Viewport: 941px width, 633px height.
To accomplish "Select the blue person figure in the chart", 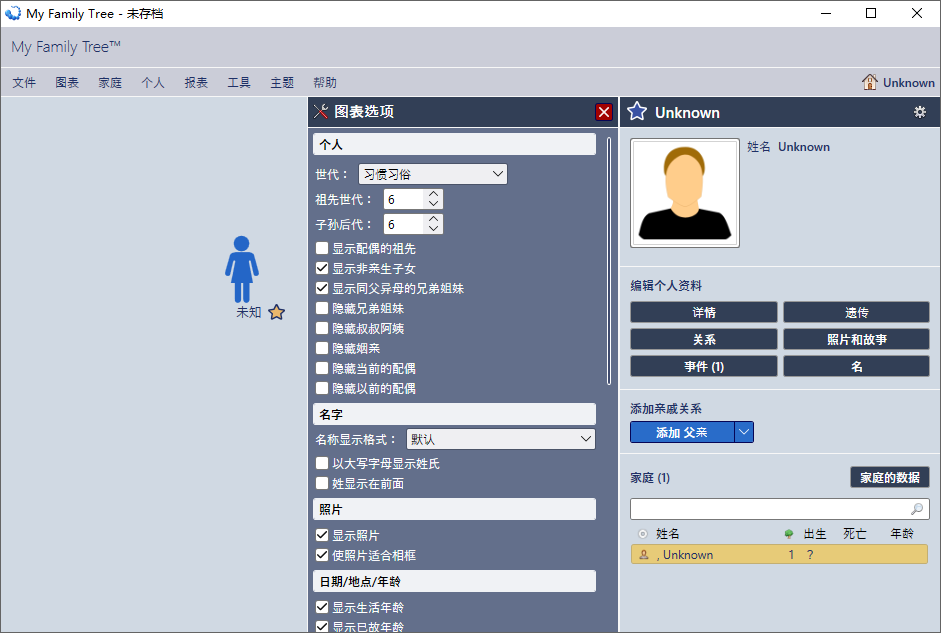I will point(242,269).
